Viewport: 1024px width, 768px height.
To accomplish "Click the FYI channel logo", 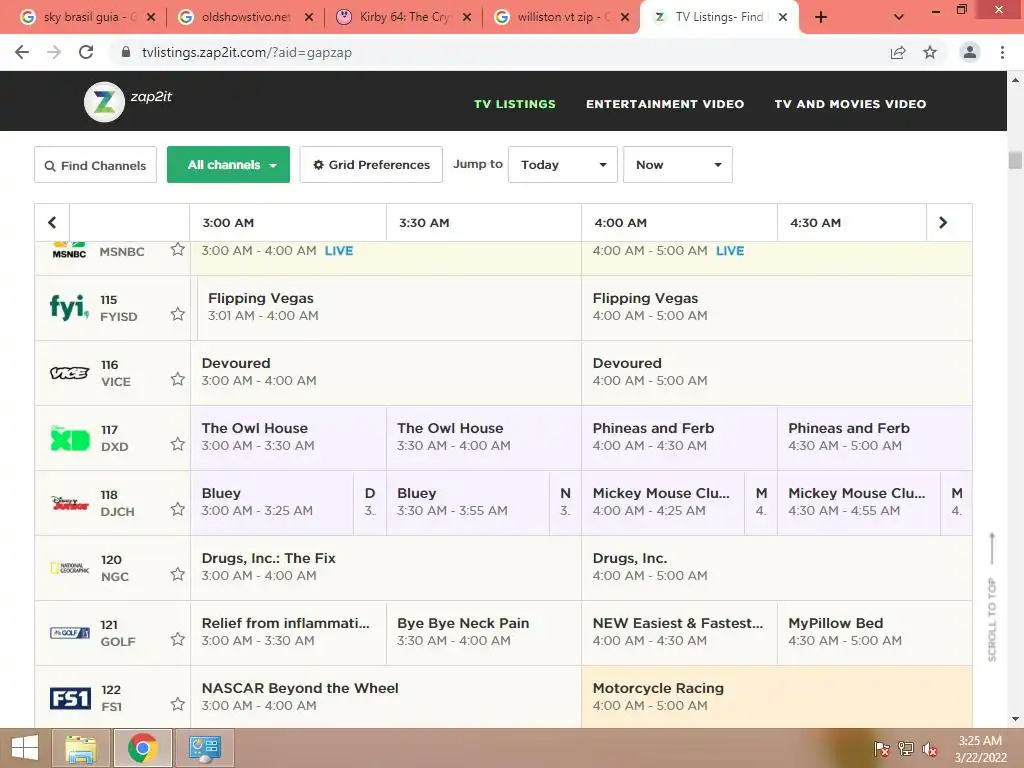I will pos(69,307).
